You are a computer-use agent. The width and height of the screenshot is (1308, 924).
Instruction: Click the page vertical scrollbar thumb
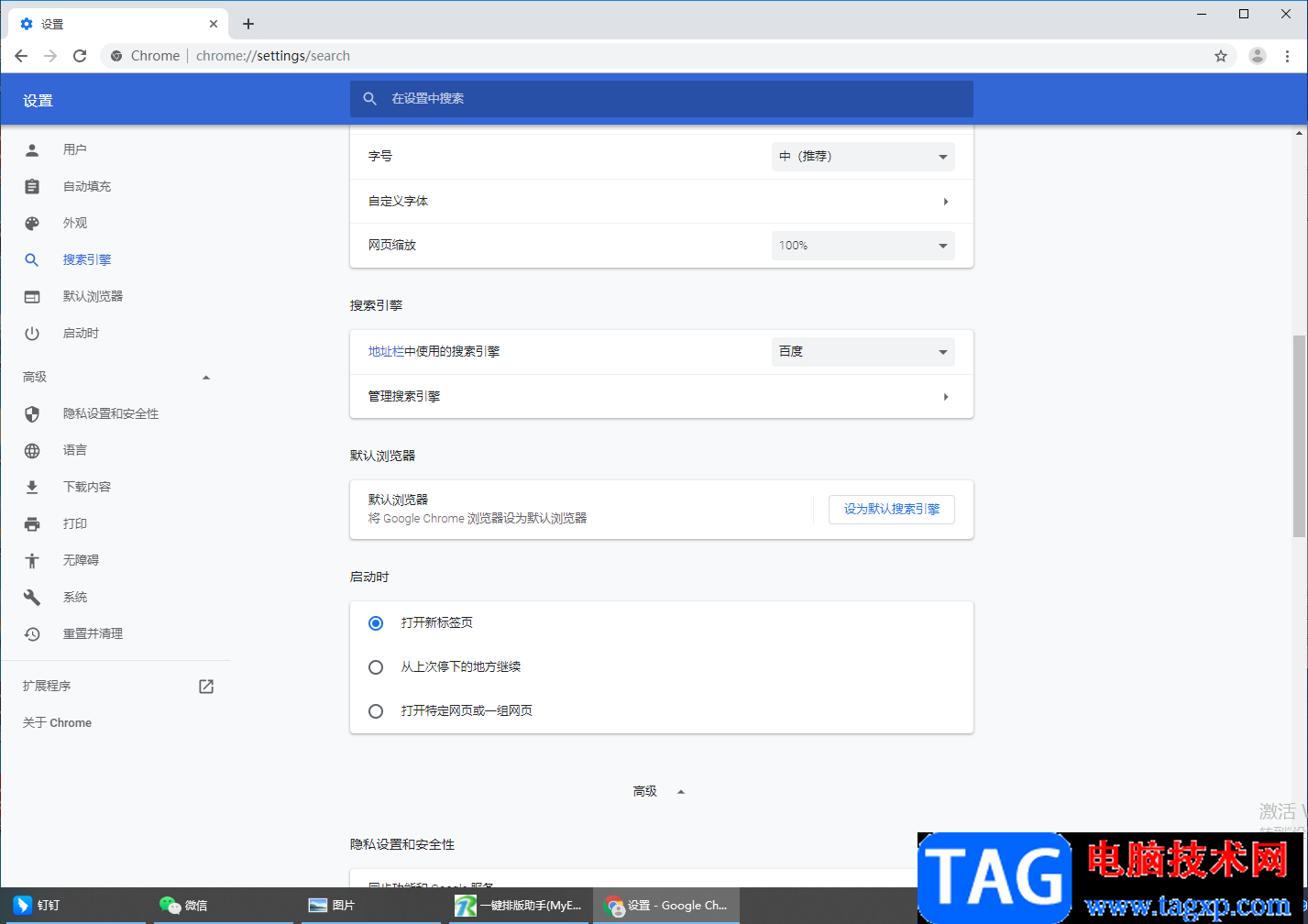[x=1299, y=435]
